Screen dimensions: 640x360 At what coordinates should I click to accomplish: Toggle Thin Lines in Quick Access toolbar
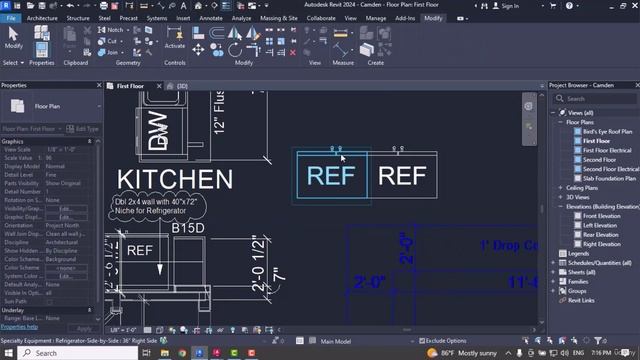point(226,6)
